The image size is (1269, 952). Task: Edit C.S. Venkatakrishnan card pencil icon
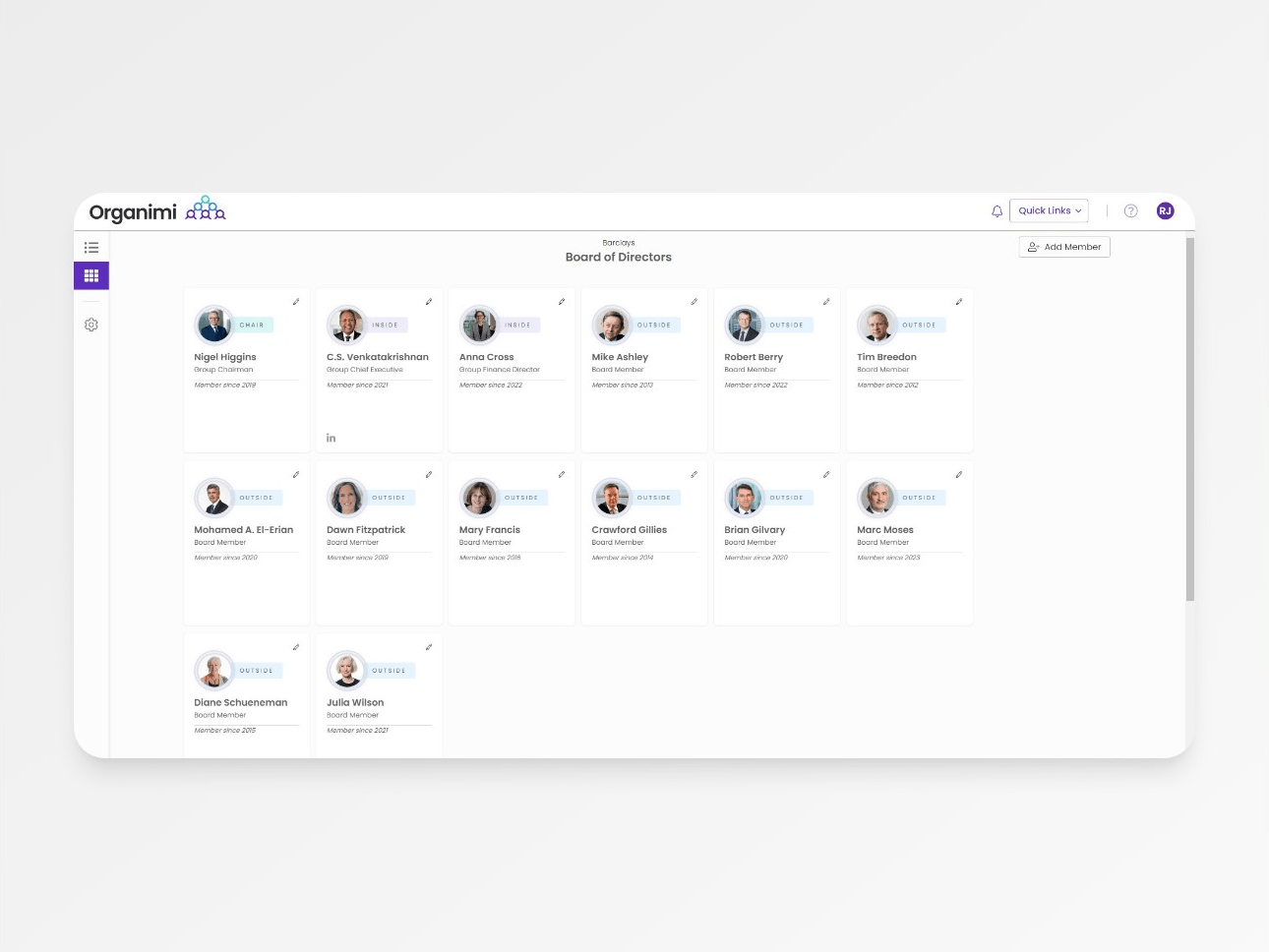(x=428, y=302)
